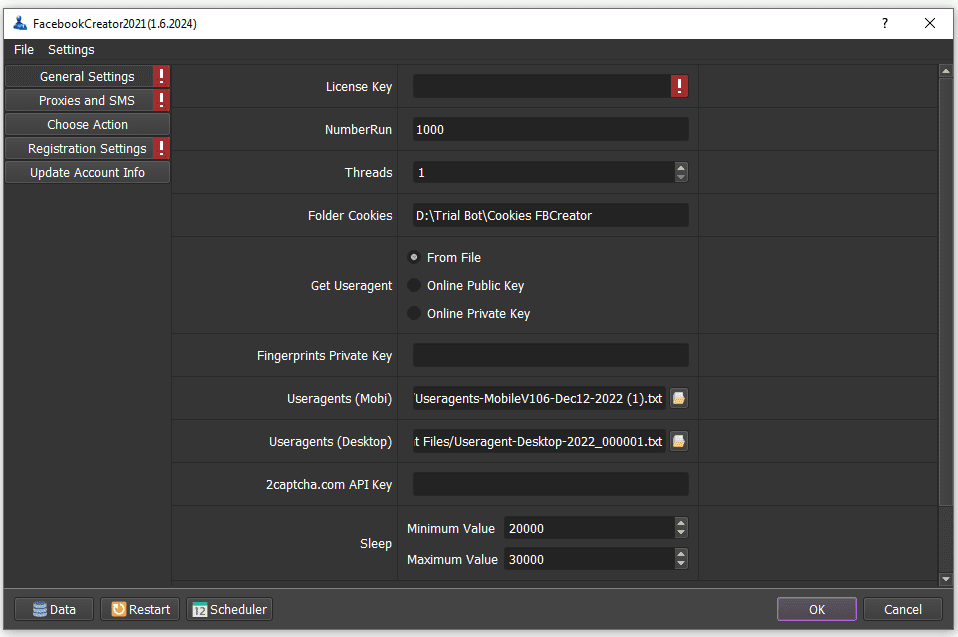
Task: Decrease the Threads value
Action: pyautogui.click(x=681, y=177)
